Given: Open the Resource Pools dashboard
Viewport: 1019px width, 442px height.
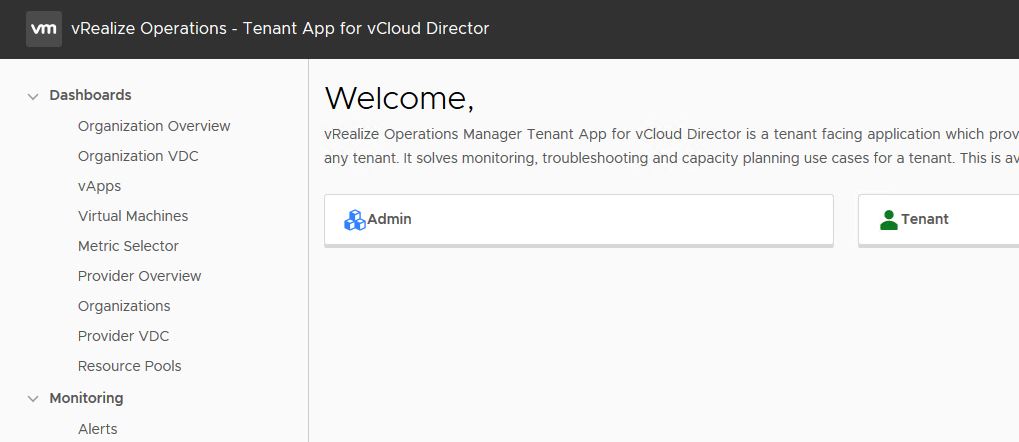Looking at the screenshot, I should [129, 366].
